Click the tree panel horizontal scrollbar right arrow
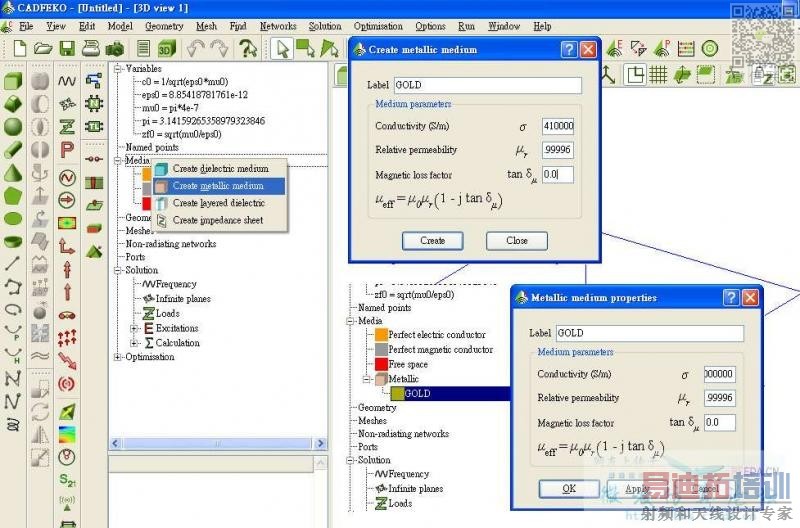Screen dimensions: 800x528 [x=320, y=443]
